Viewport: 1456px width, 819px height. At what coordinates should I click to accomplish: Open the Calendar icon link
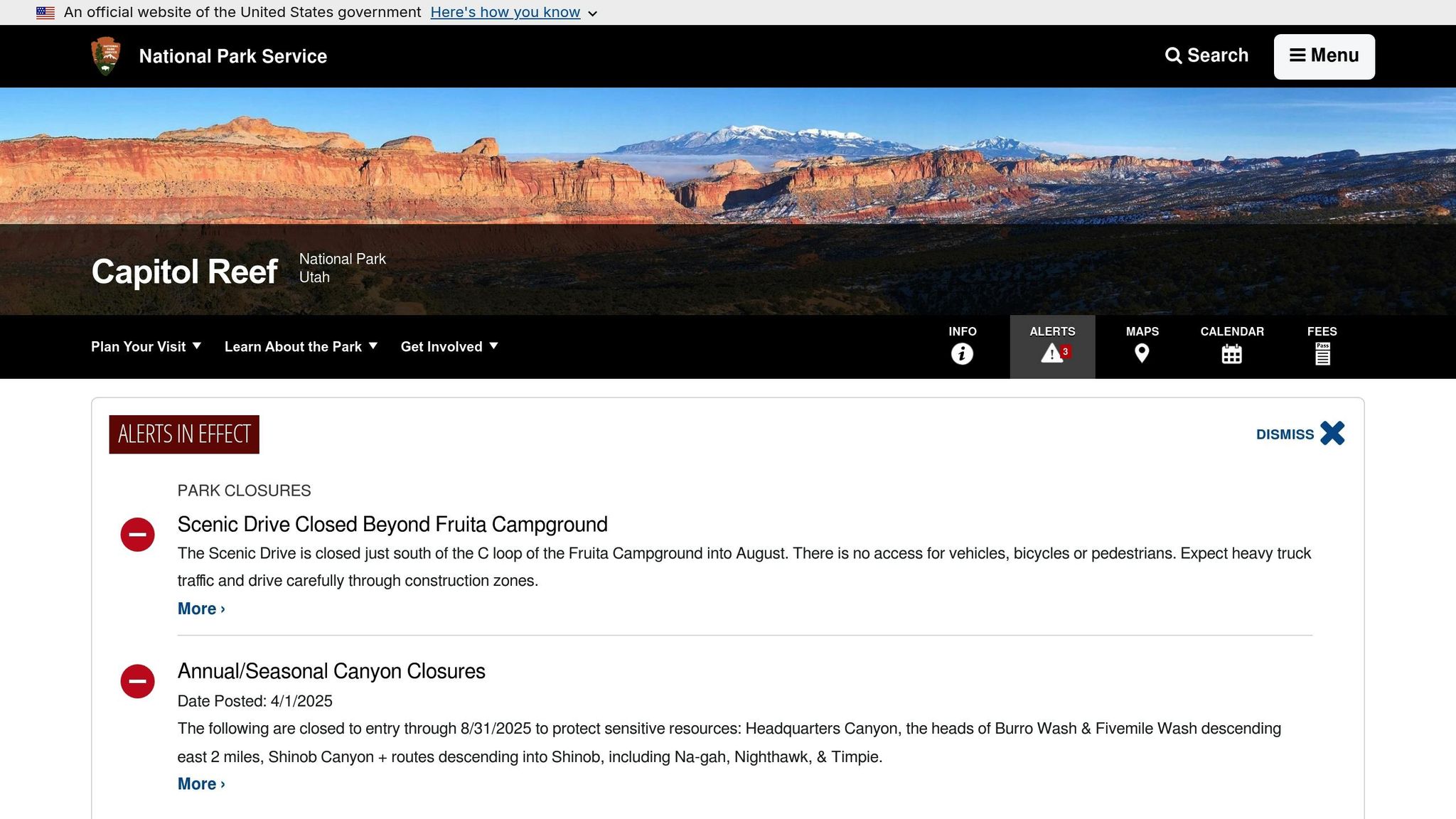point(1232,346)
